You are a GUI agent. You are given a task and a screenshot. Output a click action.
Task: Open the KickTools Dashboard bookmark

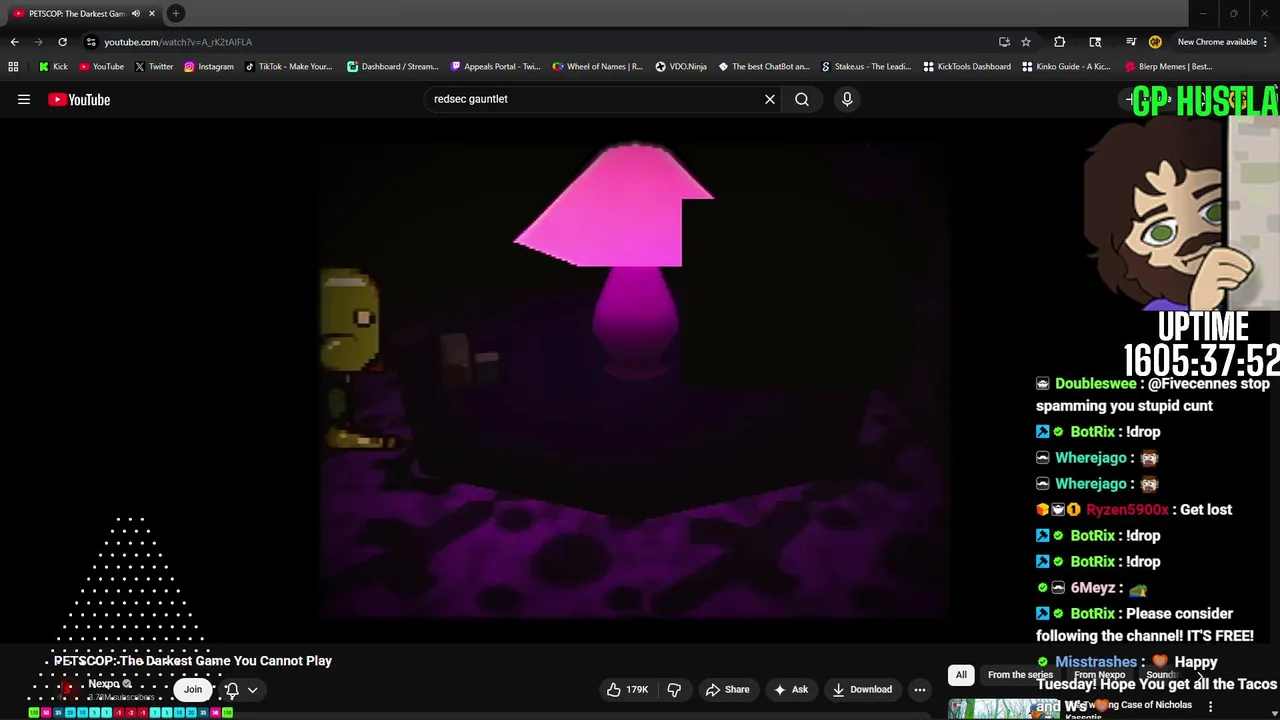967,67
